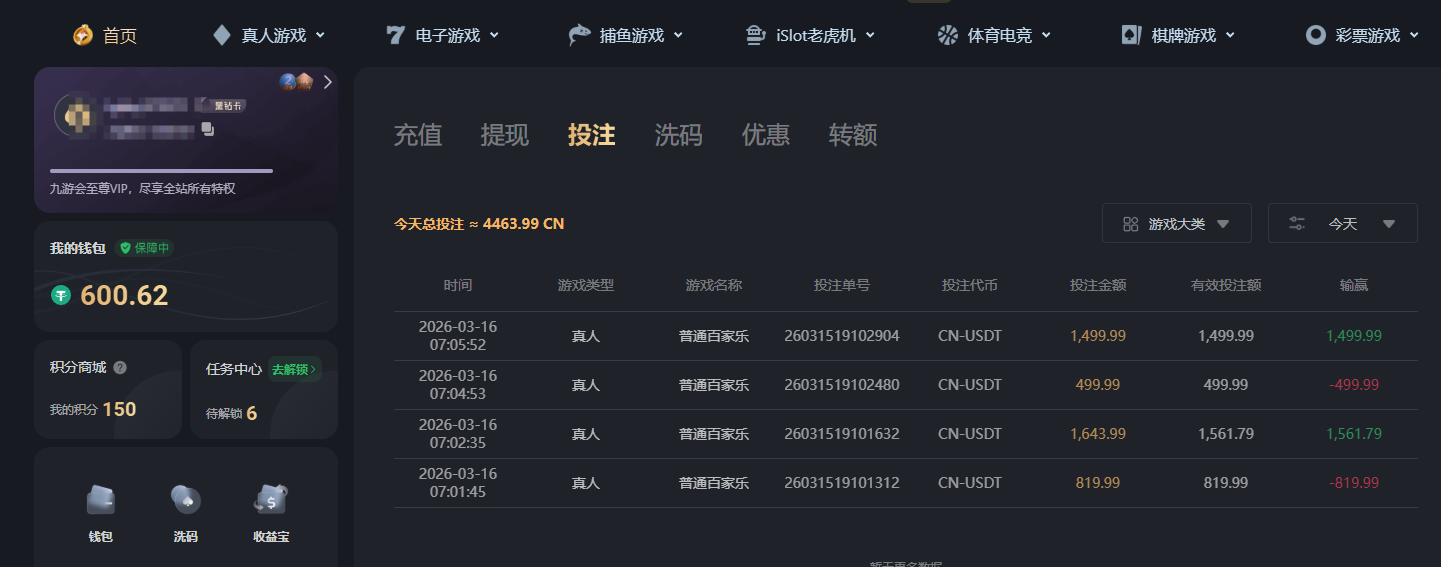Switch to the 充值 tab
Viewport: 1441px width, 567px height.
[x=418, y=135]
